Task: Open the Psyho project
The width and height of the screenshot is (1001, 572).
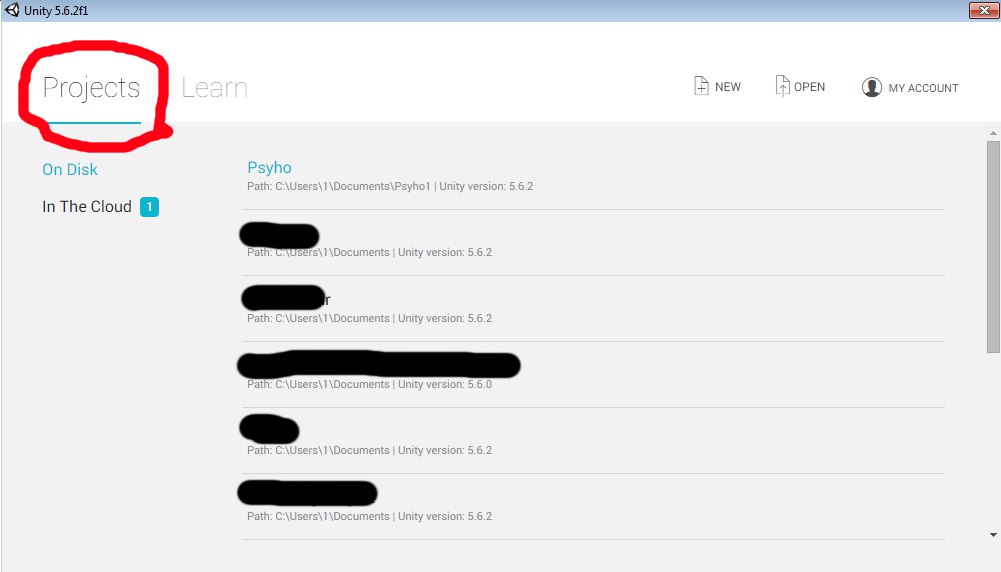Action: (269, 167)
